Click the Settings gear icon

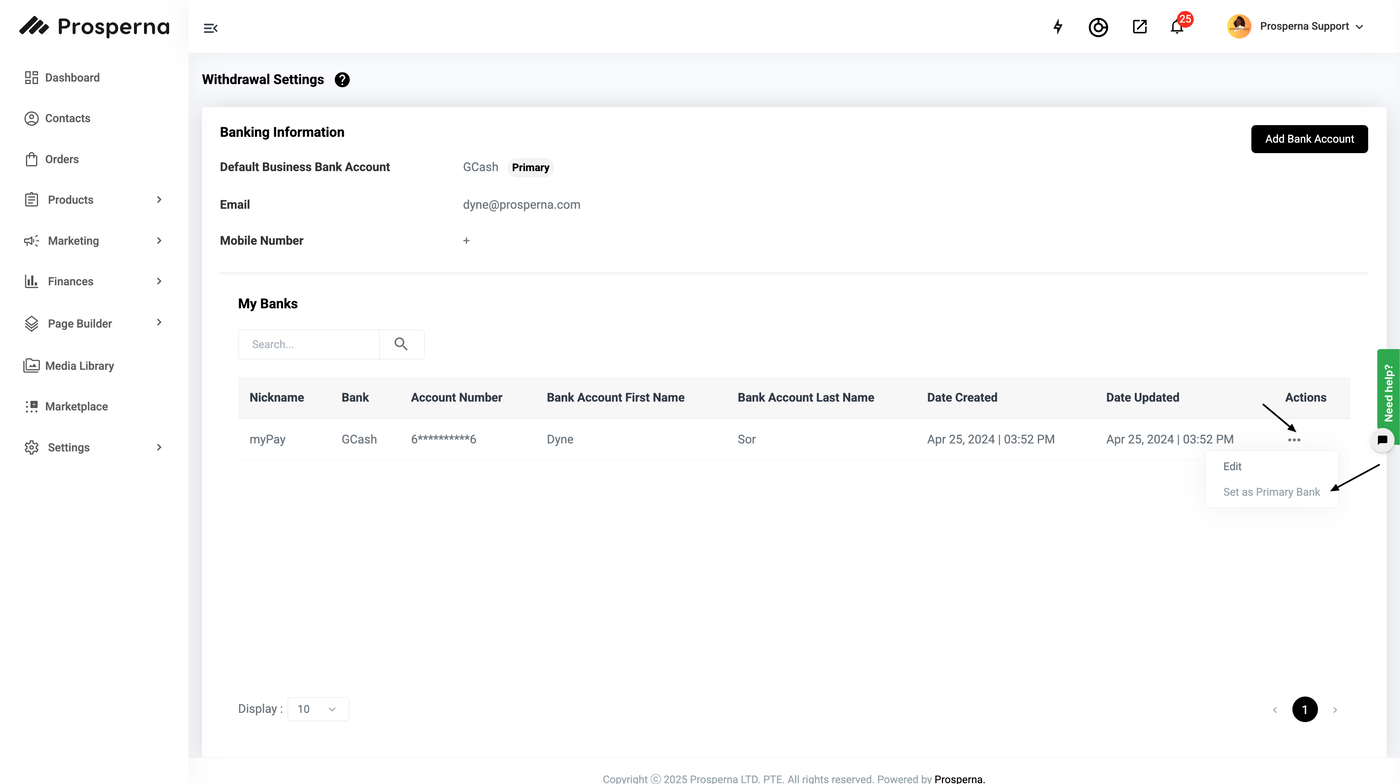point(31,448)
